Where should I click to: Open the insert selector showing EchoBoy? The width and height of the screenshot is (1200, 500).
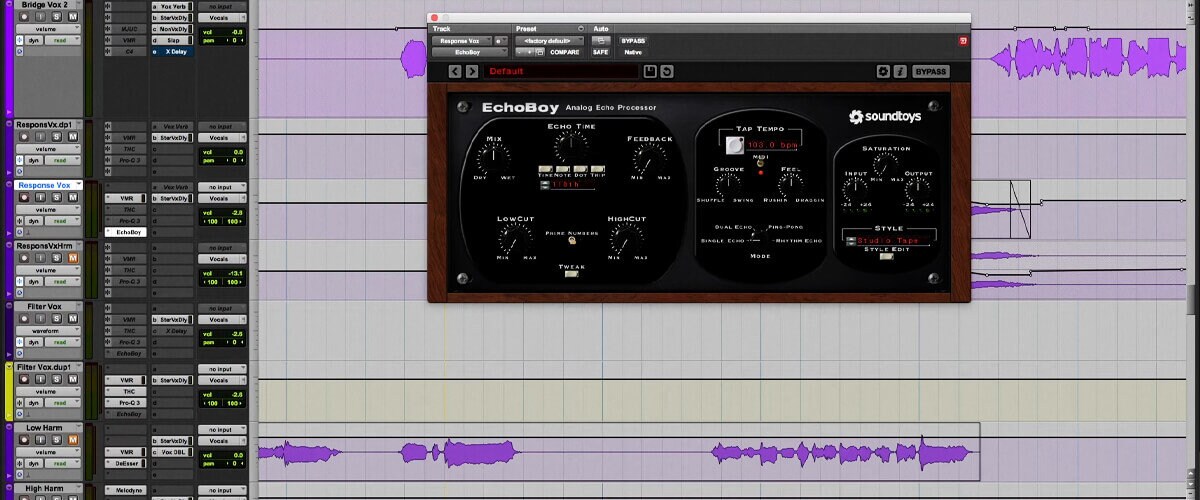pyautogui.click(x=469, y=52)
